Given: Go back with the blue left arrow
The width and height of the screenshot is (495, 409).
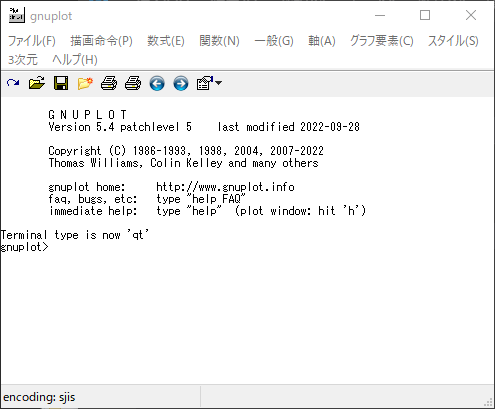Looking at the screenshot, I should coord(157,83).
